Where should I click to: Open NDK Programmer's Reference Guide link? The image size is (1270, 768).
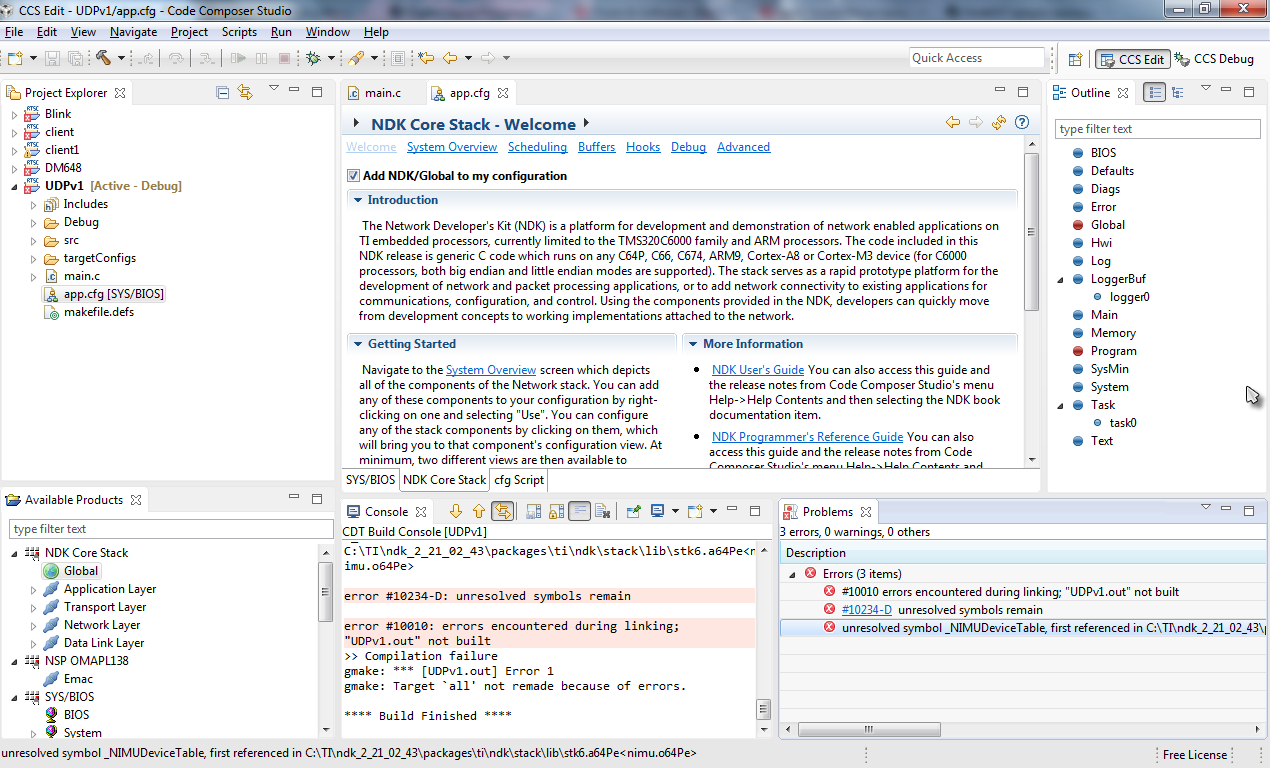807,437
